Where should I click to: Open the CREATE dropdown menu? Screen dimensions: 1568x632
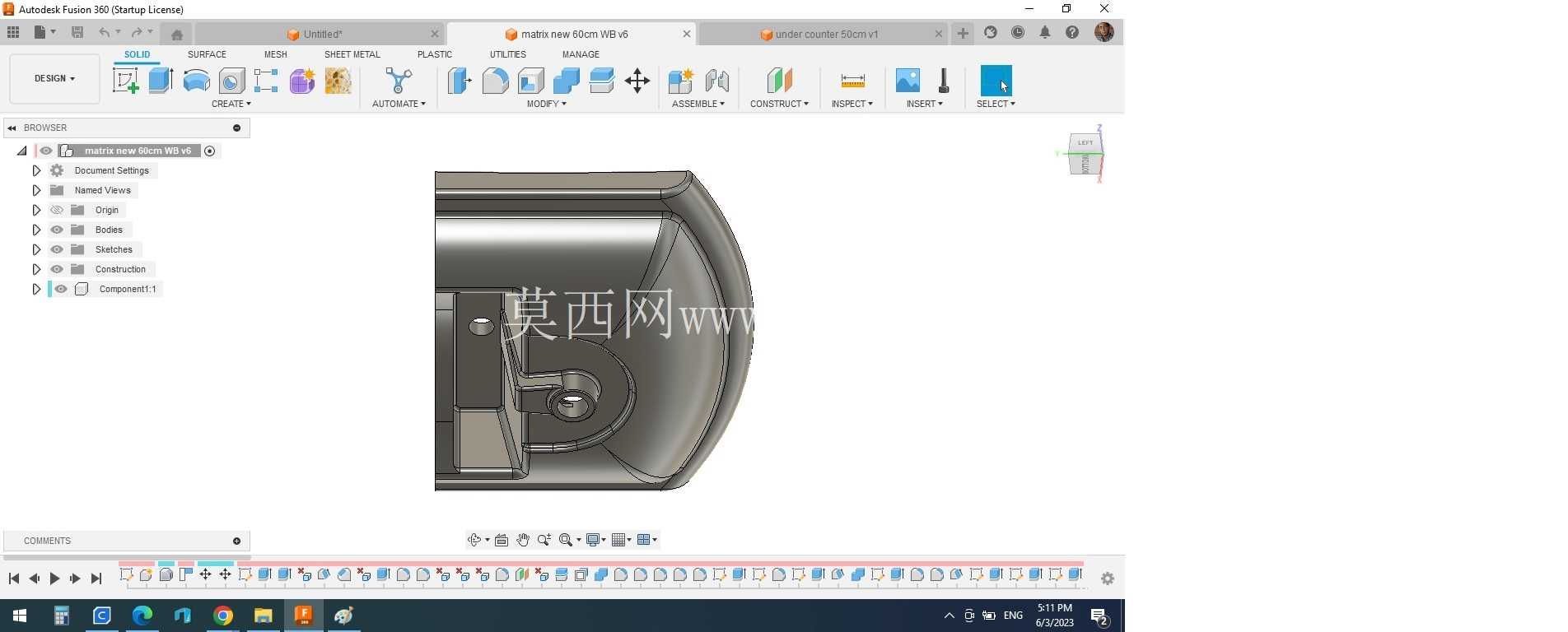231,104
